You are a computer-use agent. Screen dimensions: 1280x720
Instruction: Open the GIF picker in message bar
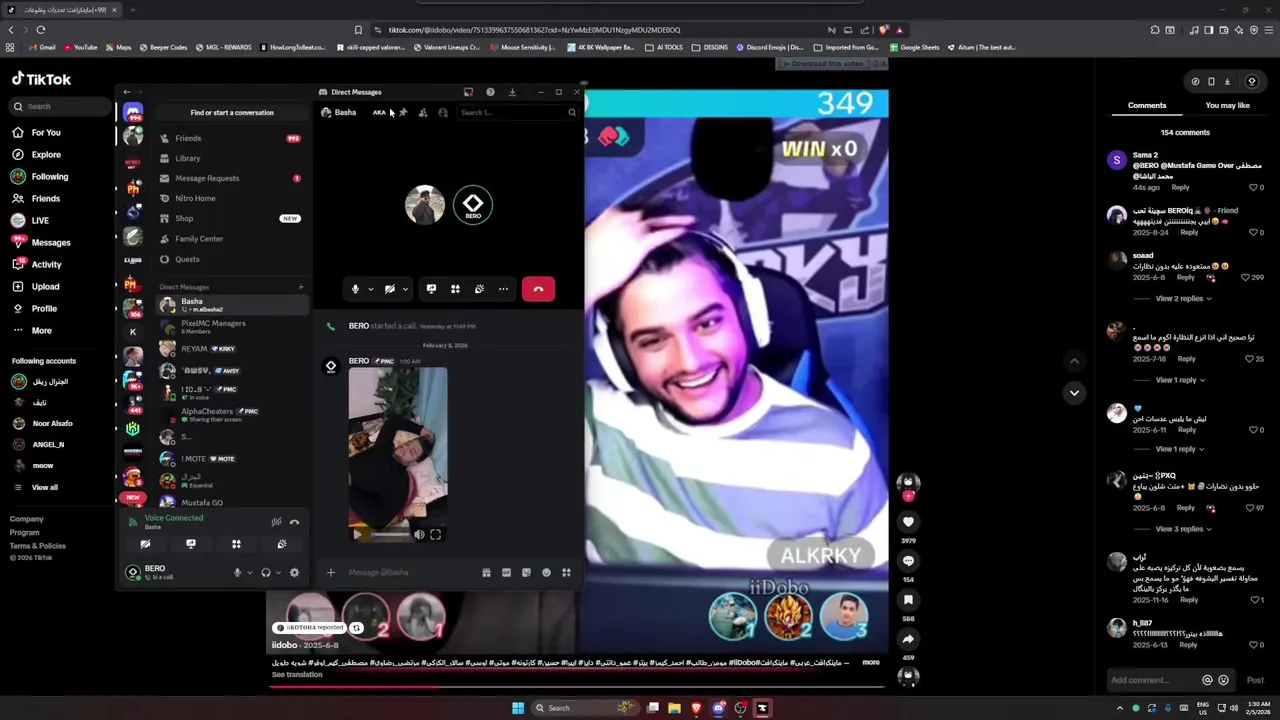[x=506, y=572]
